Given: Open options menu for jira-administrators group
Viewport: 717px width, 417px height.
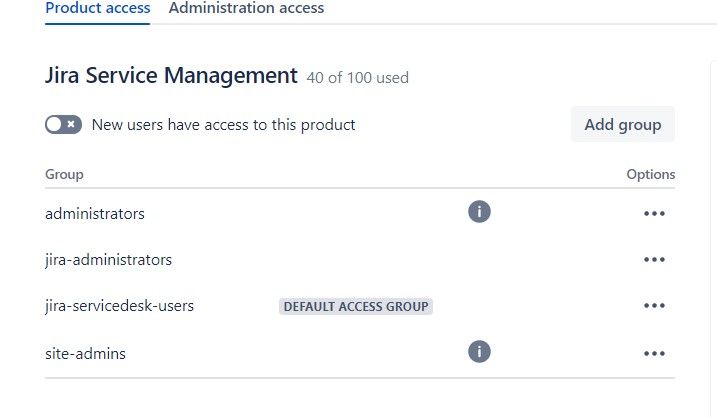Looking at the screenshot, I should (x=654, y=260).
